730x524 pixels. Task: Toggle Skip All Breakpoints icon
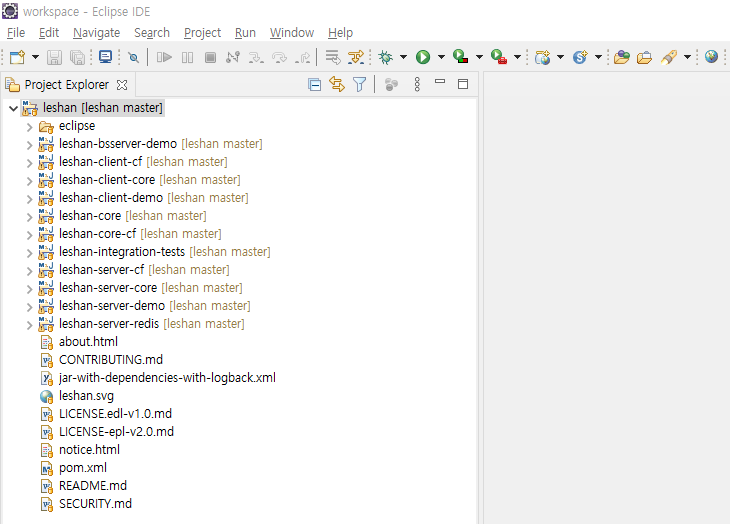[134, 57]
